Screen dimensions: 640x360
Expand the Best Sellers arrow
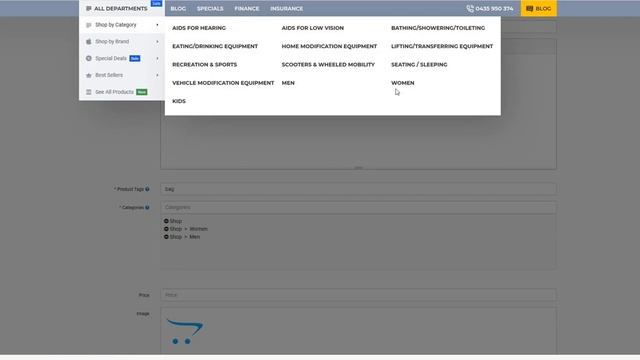(157, 75)
